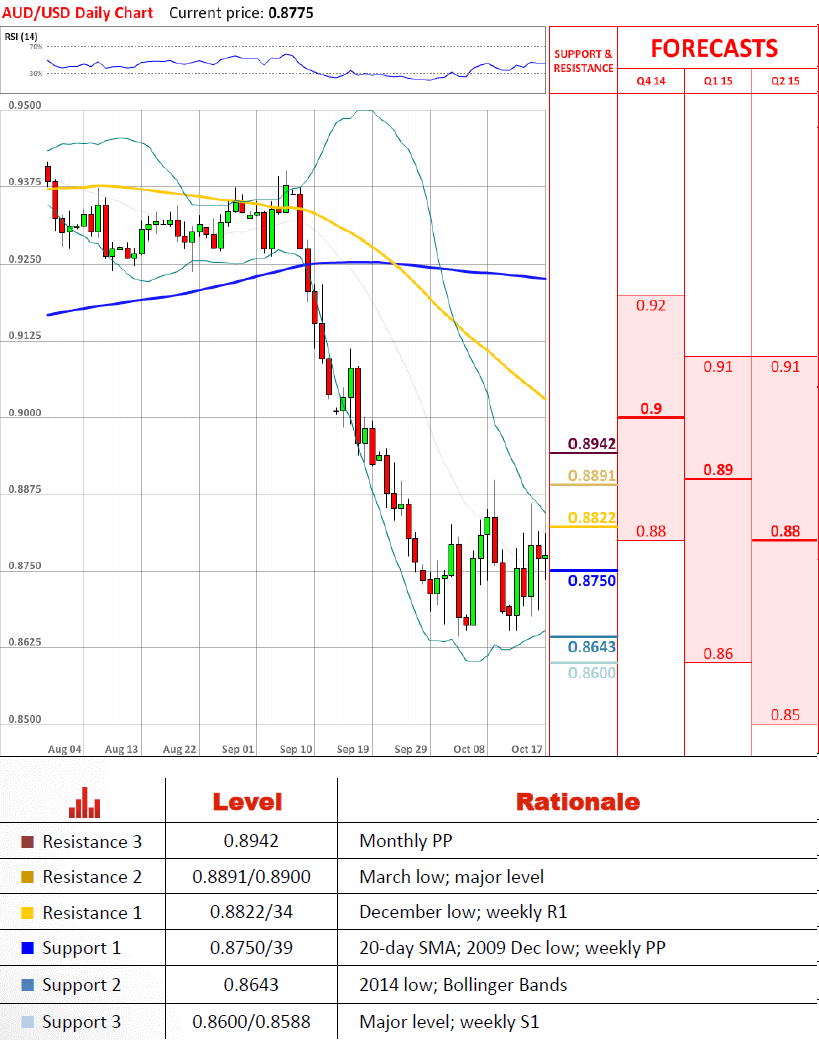Click the 'Resistance 3' row label
The width and height of the screenshot is (819, 1040).
click(92, 842)
